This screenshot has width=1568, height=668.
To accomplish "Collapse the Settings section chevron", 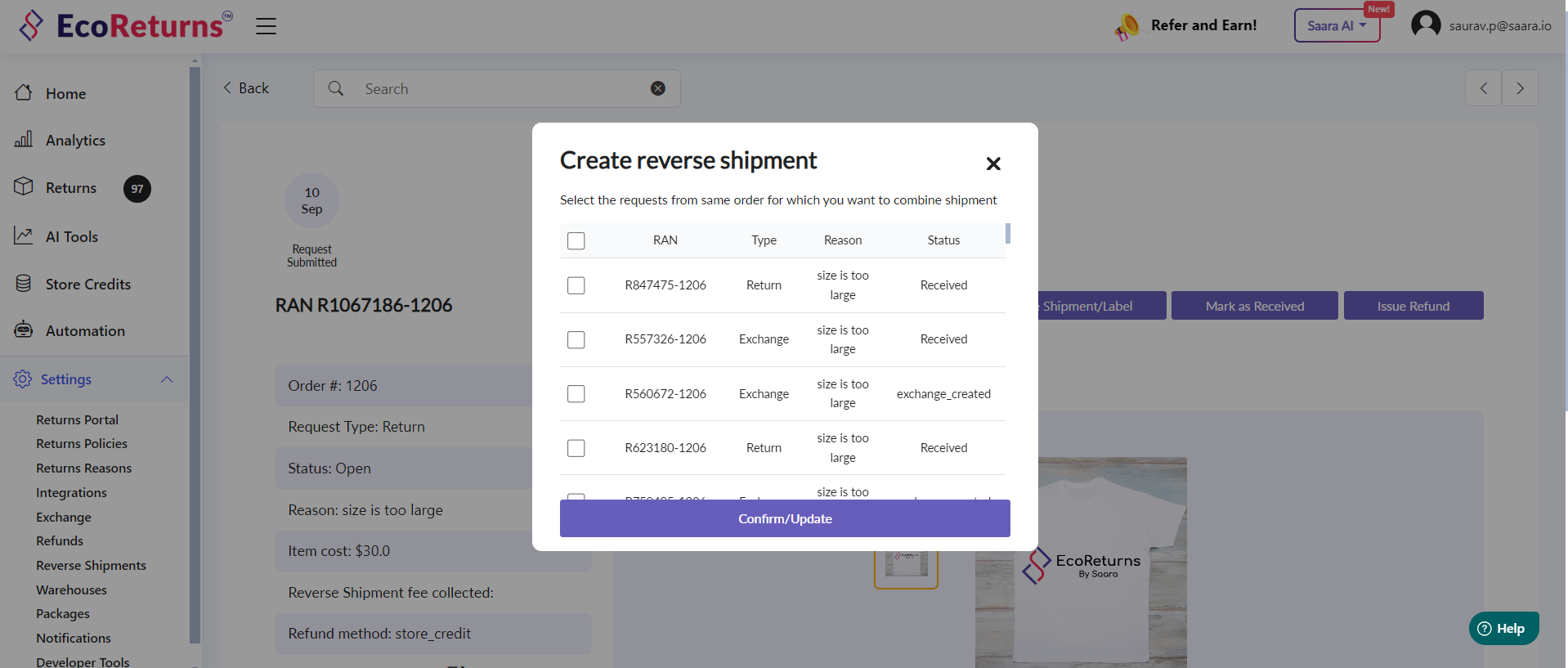I will 167,379.
